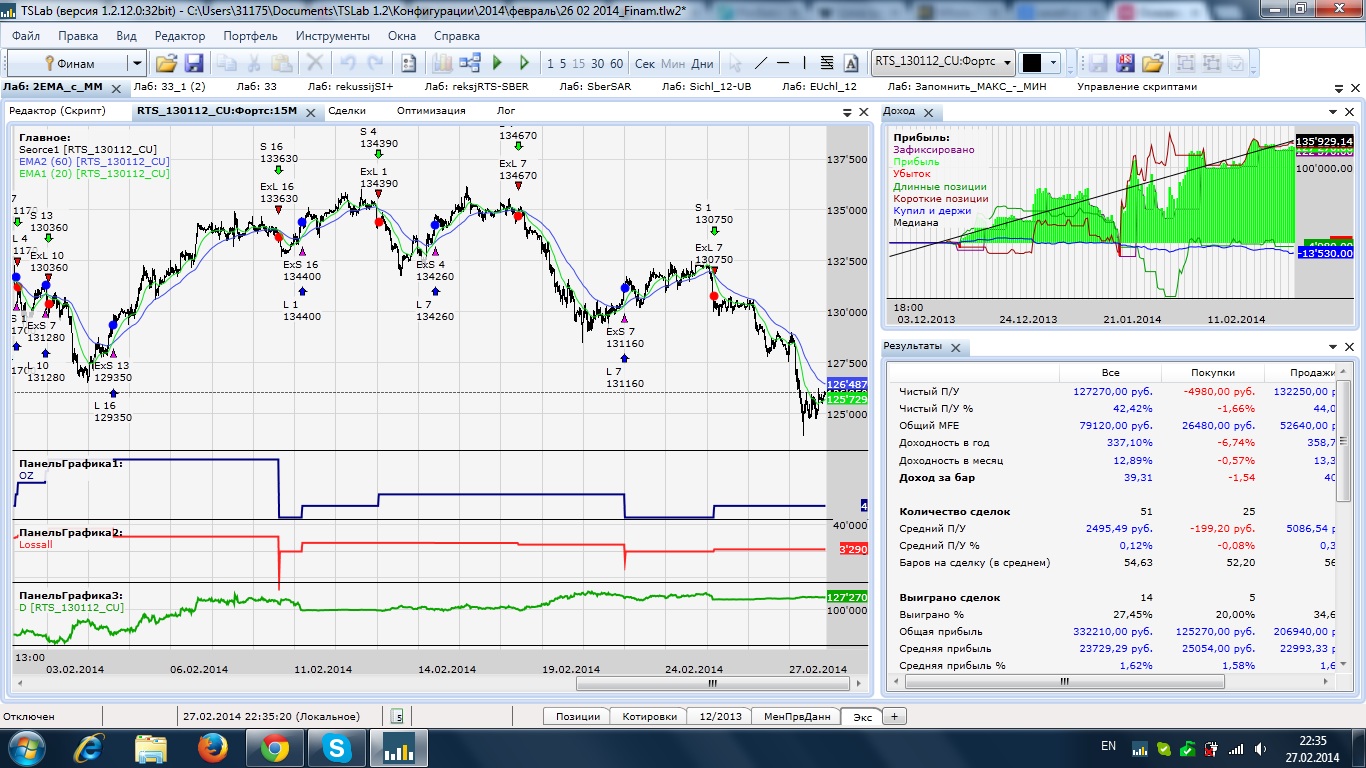
Task: Select the horizontal line drawing tool
Action: [x=783, y=63]
